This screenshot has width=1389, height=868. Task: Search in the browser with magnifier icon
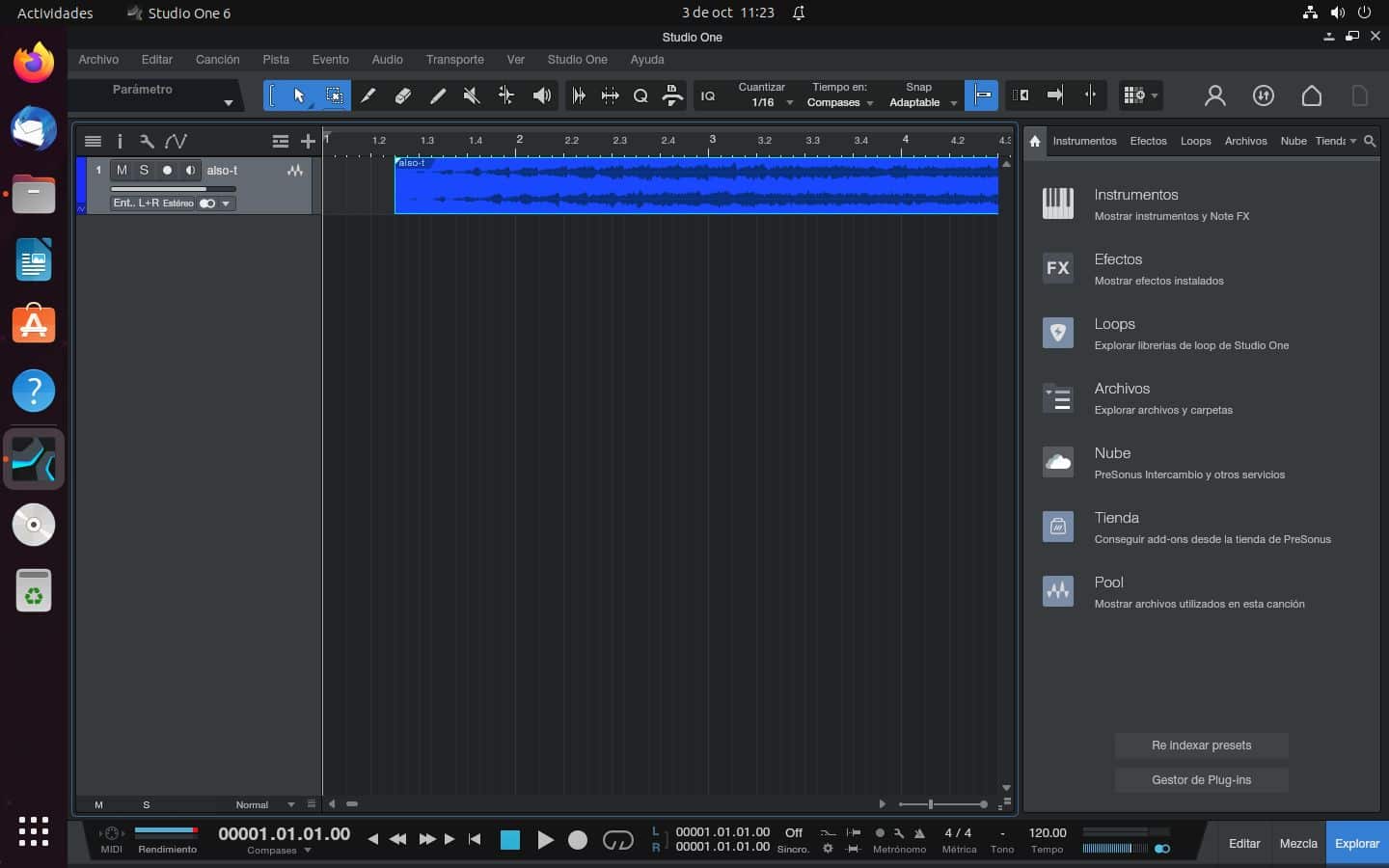point(1370,141)
